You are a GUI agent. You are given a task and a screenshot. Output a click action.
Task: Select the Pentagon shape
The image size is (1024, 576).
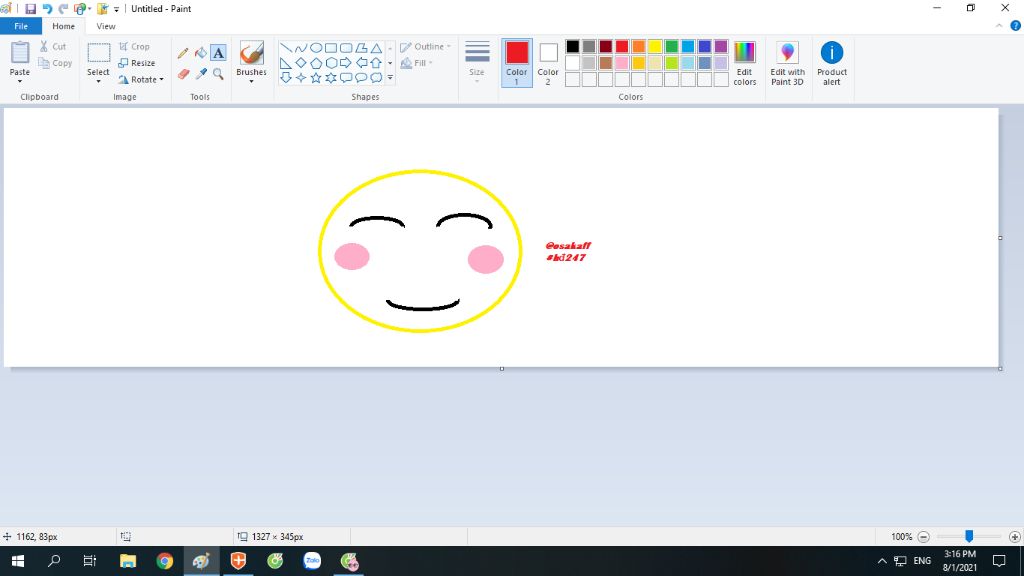point(316,63)
